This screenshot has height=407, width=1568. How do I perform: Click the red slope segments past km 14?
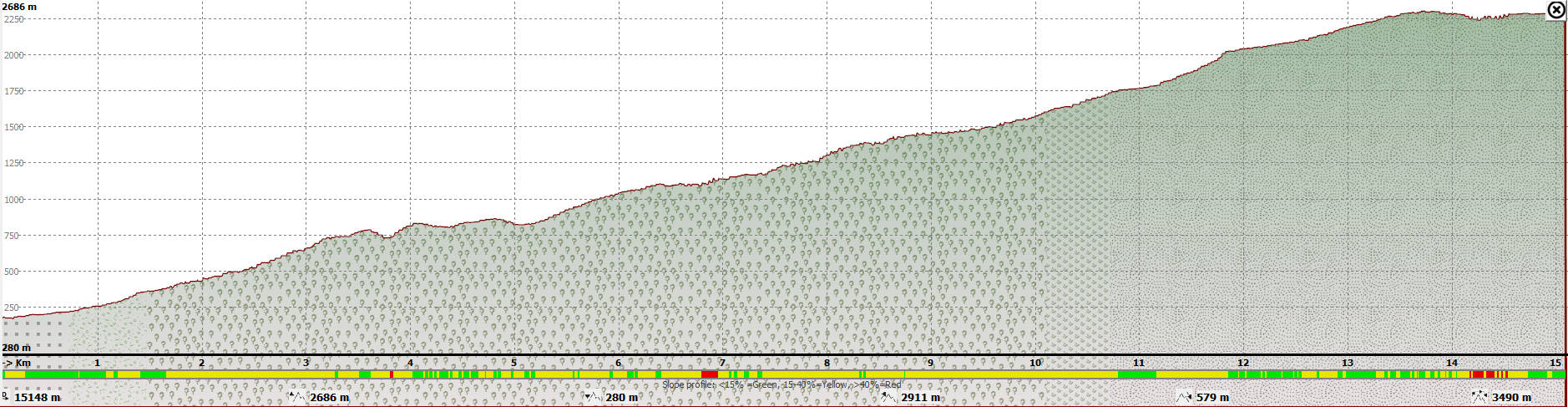coord(1490,374)
